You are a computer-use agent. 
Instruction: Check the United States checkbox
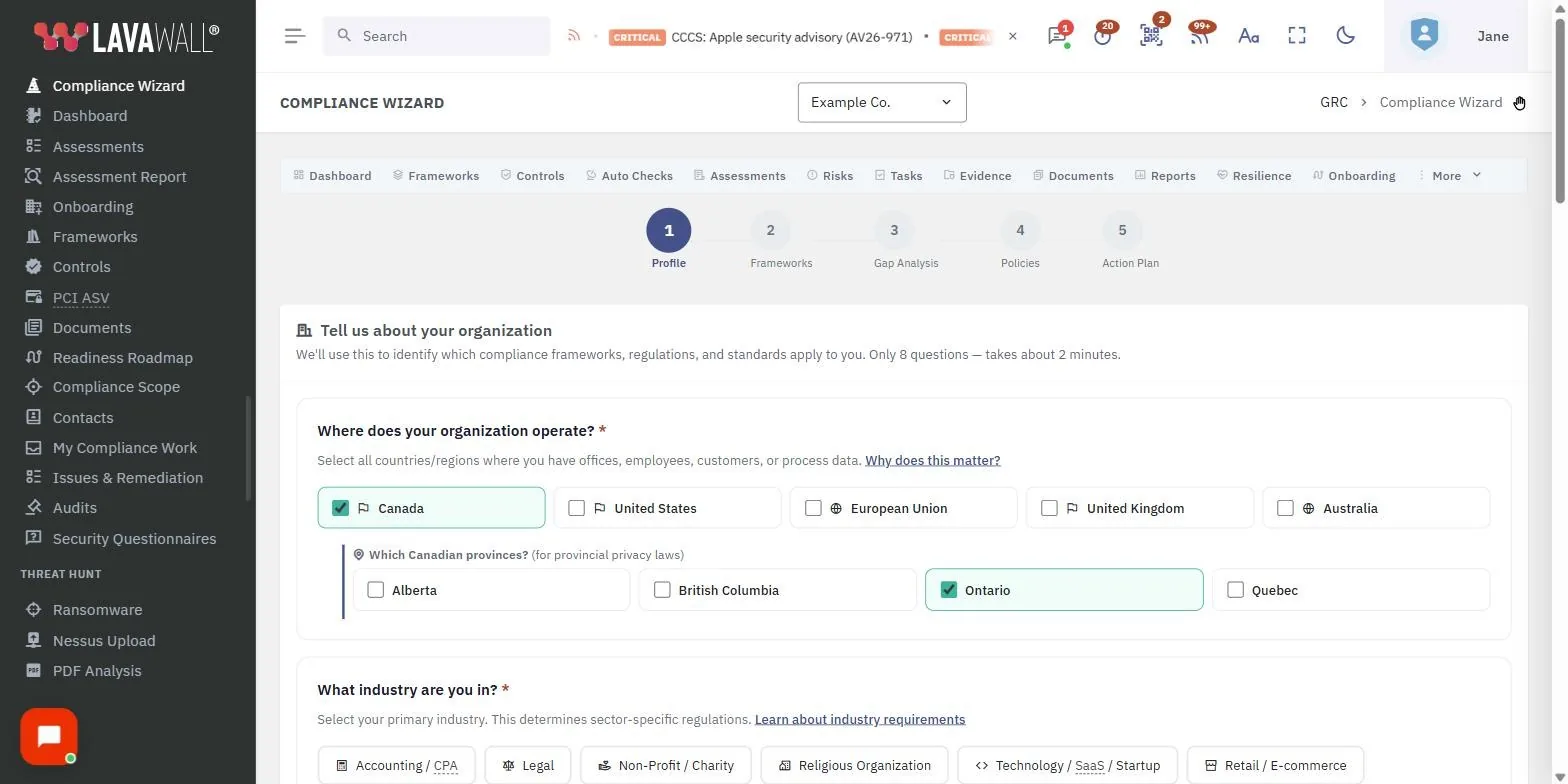[576, 508]
